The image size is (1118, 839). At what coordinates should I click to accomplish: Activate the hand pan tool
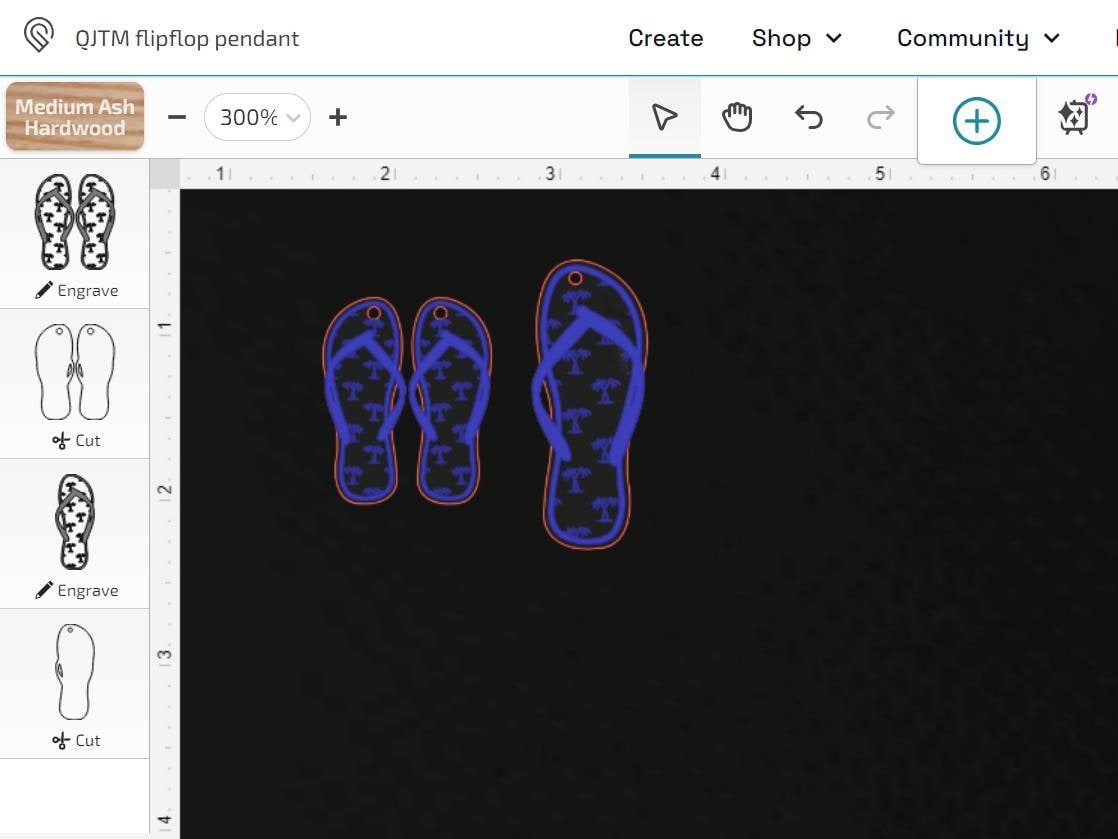(737, 118)
